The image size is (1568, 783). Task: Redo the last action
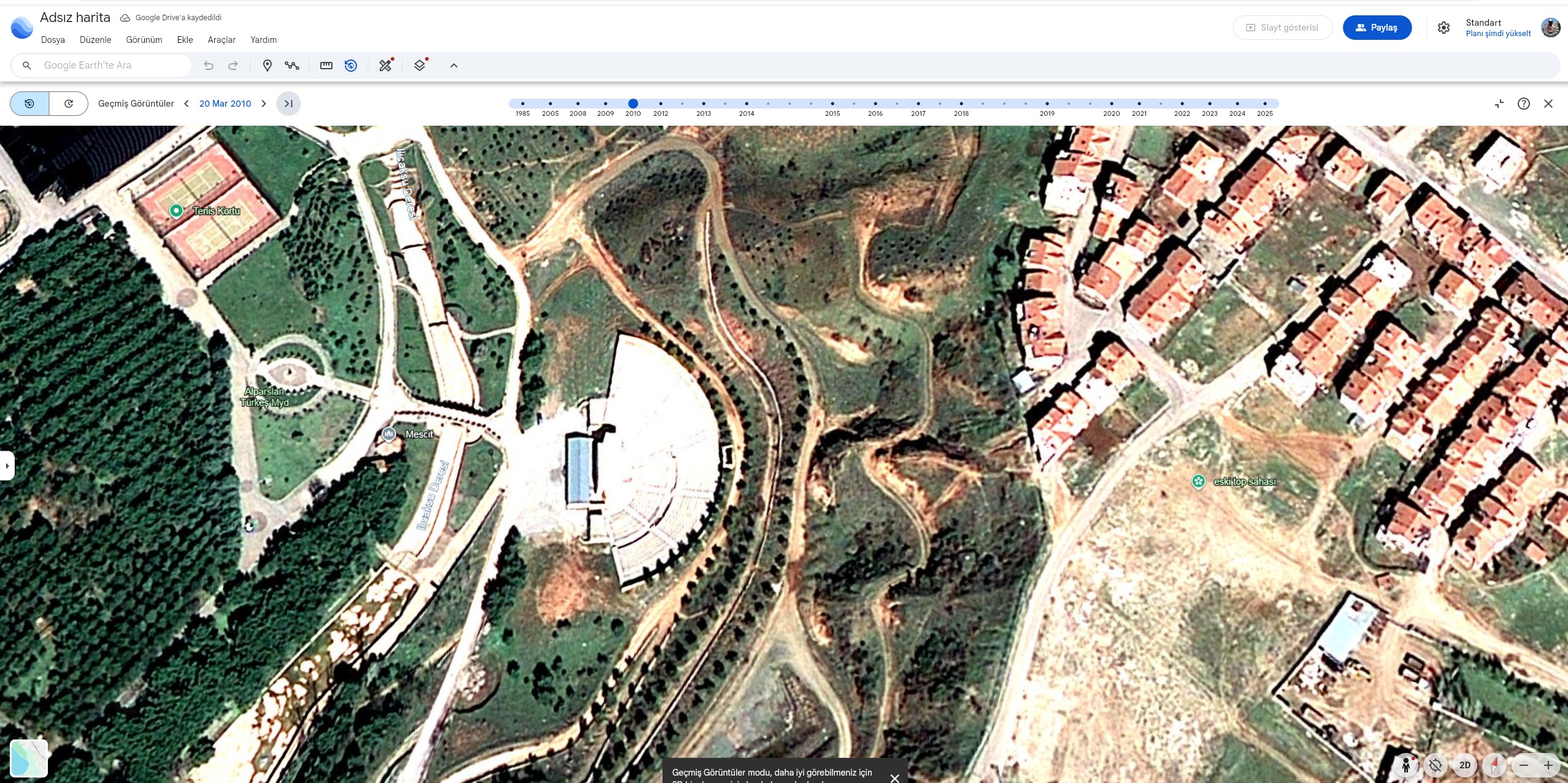[233, 66]
